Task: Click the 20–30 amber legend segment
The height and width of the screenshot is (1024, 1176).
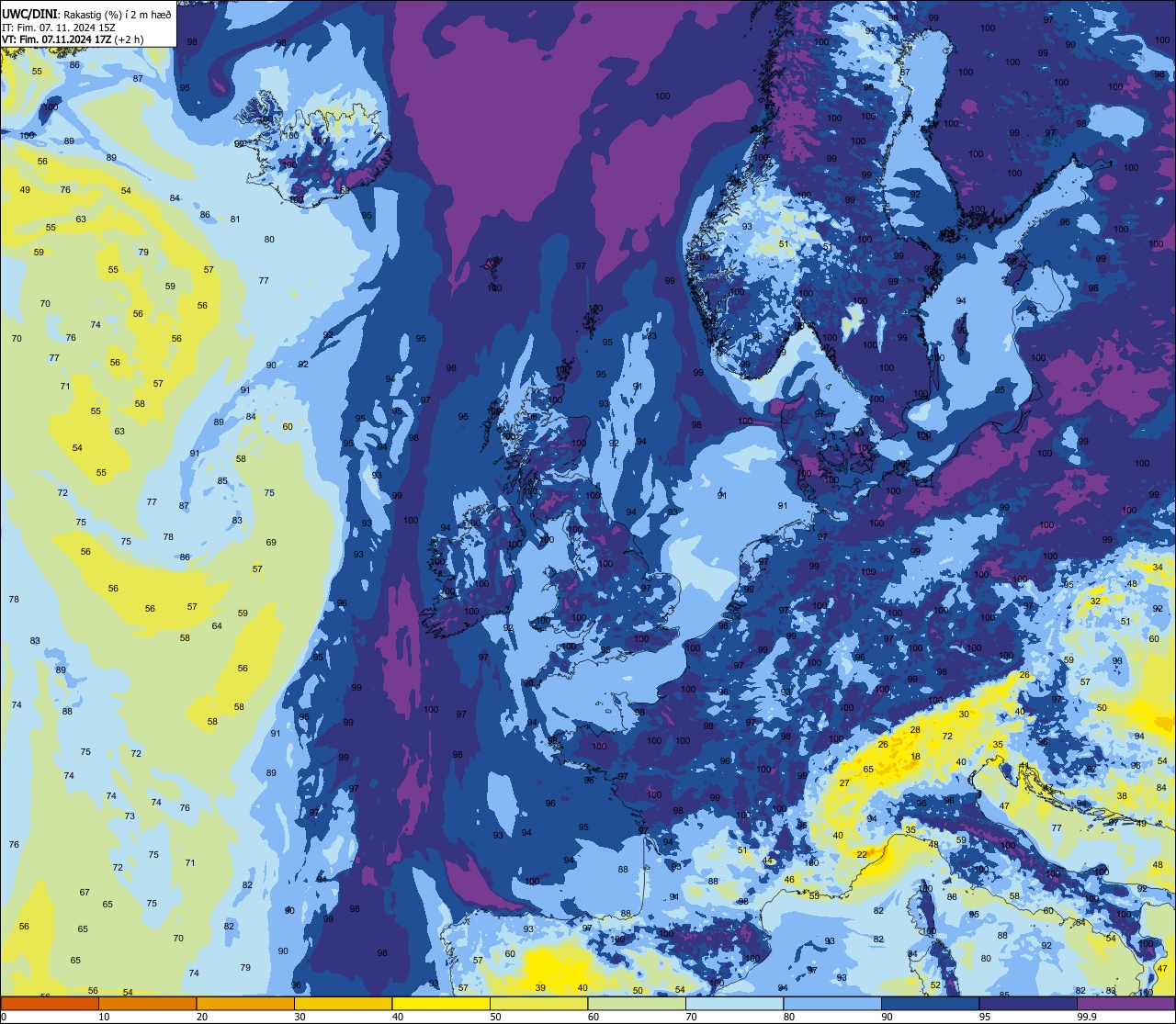Action: tap(245, 1003)
